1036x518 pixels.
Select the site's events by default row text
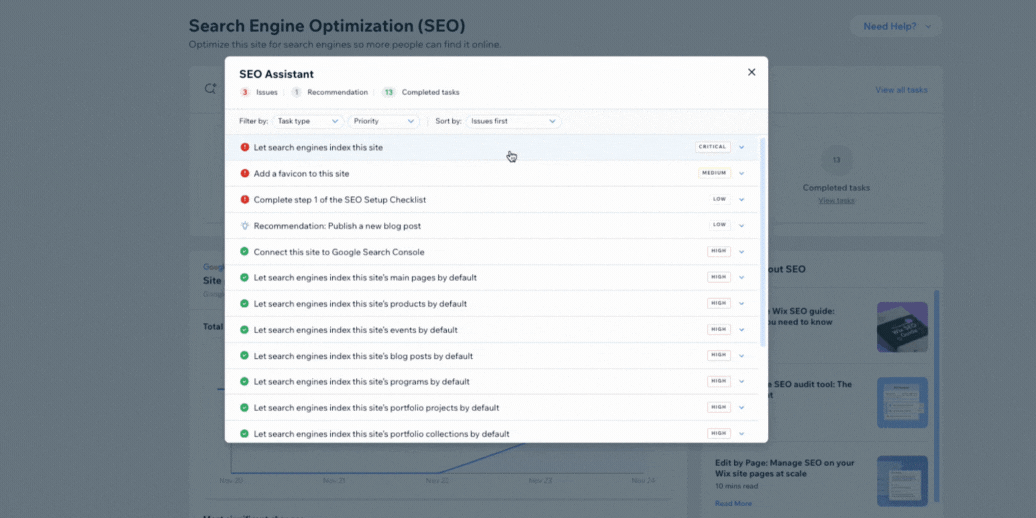(x=355, y=330)
